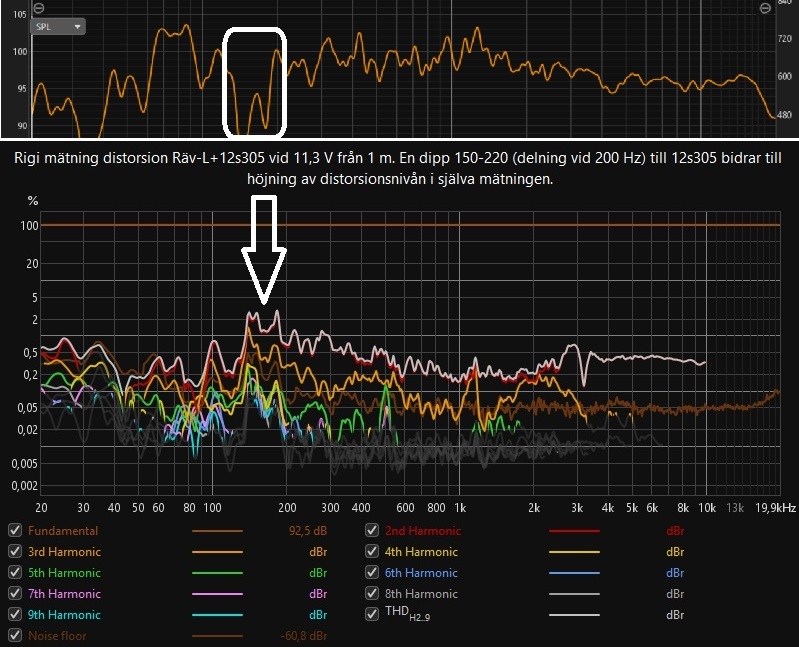
Task: Click the 2nd Harmonic legend label
Action: pos(423,531)
